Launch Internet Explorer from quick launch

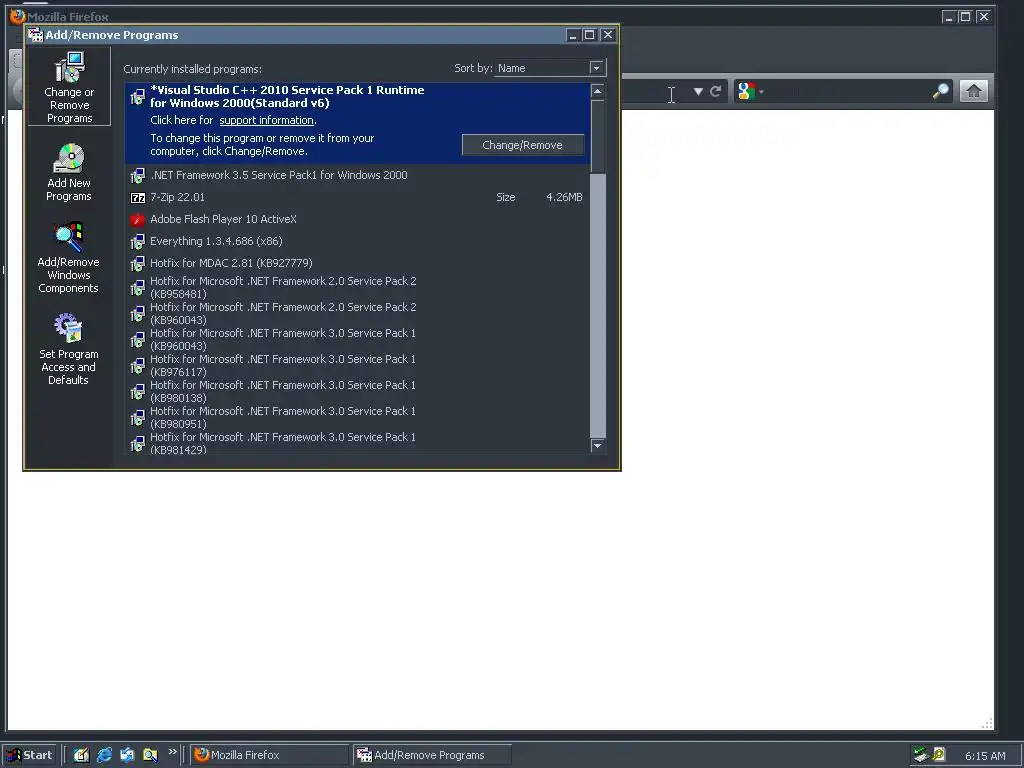[x=104, y=755]
